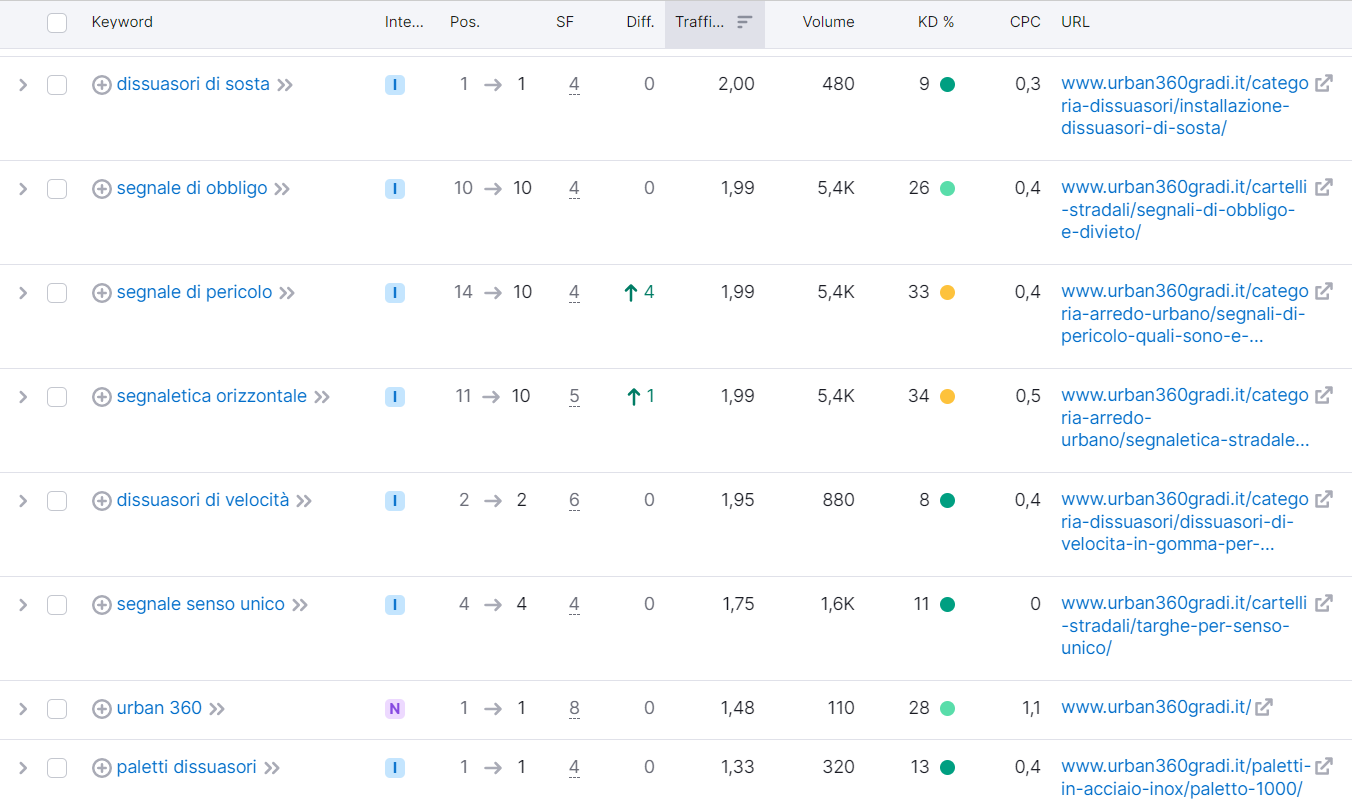1352x812 pixels.
Task: Open external link icon for segnaletica orizzontale URL
Action: point(1323,396)
